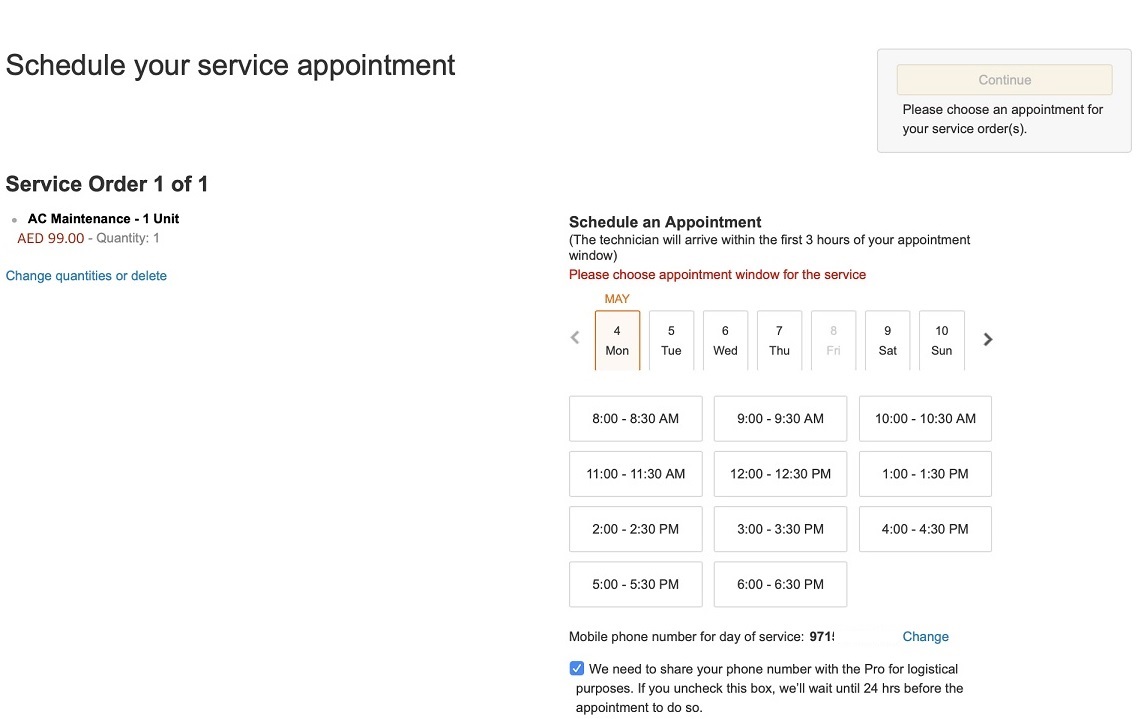The width and height of the screenshot is (1139, 719).
Task: Click the Continue button
Action: pos(1004,80)
